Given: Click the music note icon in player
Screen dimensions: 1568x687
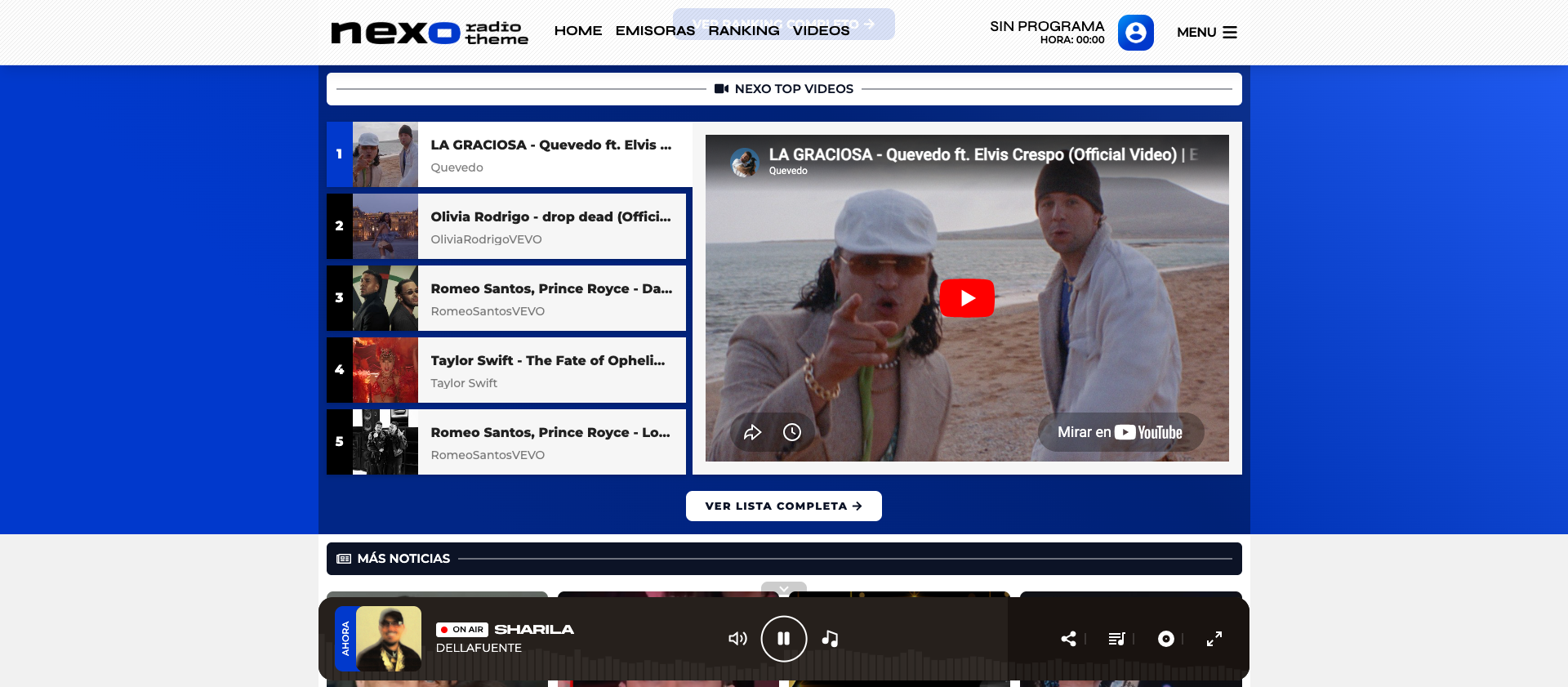Looking at the screenshot, I should point(830,639).
